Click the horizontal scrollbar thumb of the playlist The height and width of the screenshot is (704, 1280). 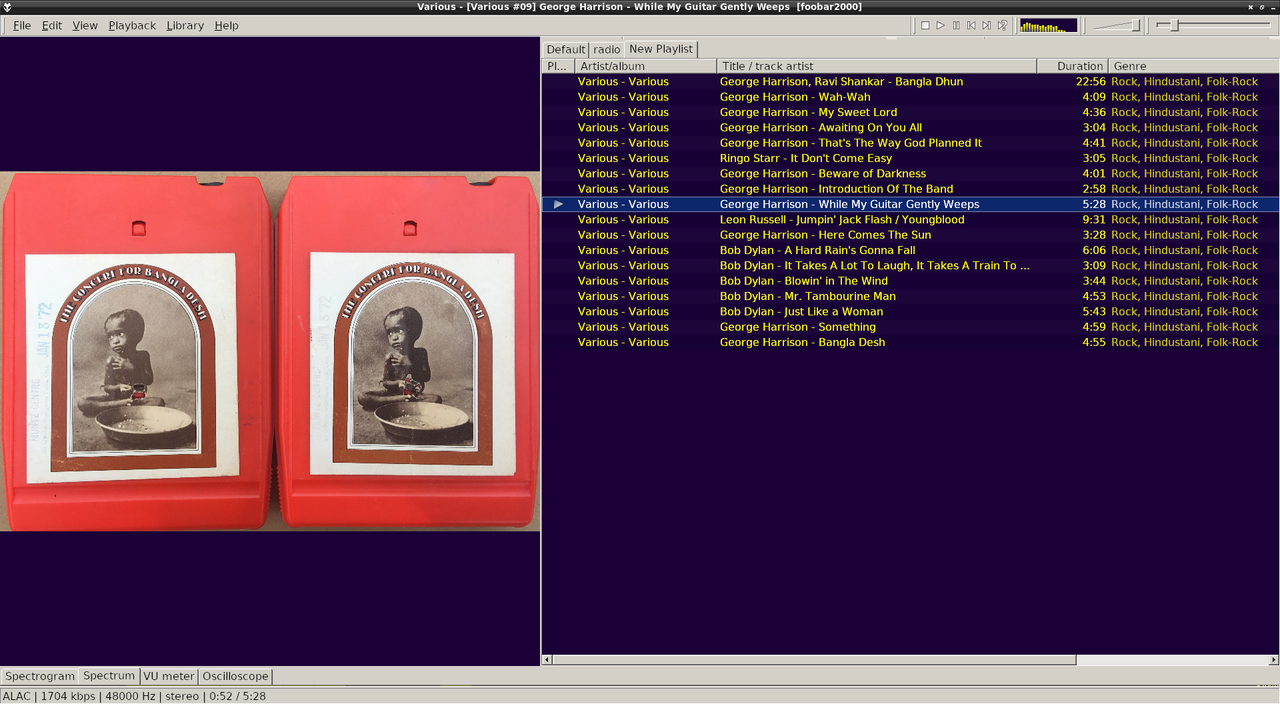tap(814, 660)
